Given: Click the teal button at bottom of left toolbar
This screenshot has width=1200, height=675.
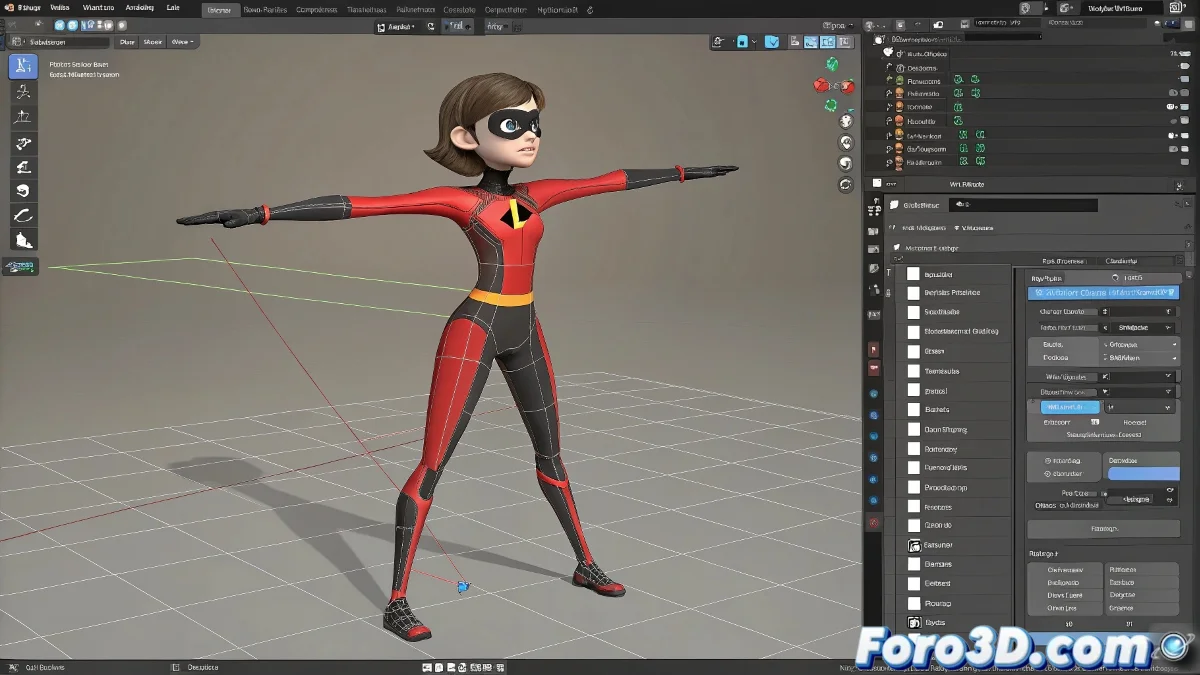Looking at the screenshot, I should [x=21, y=266].
